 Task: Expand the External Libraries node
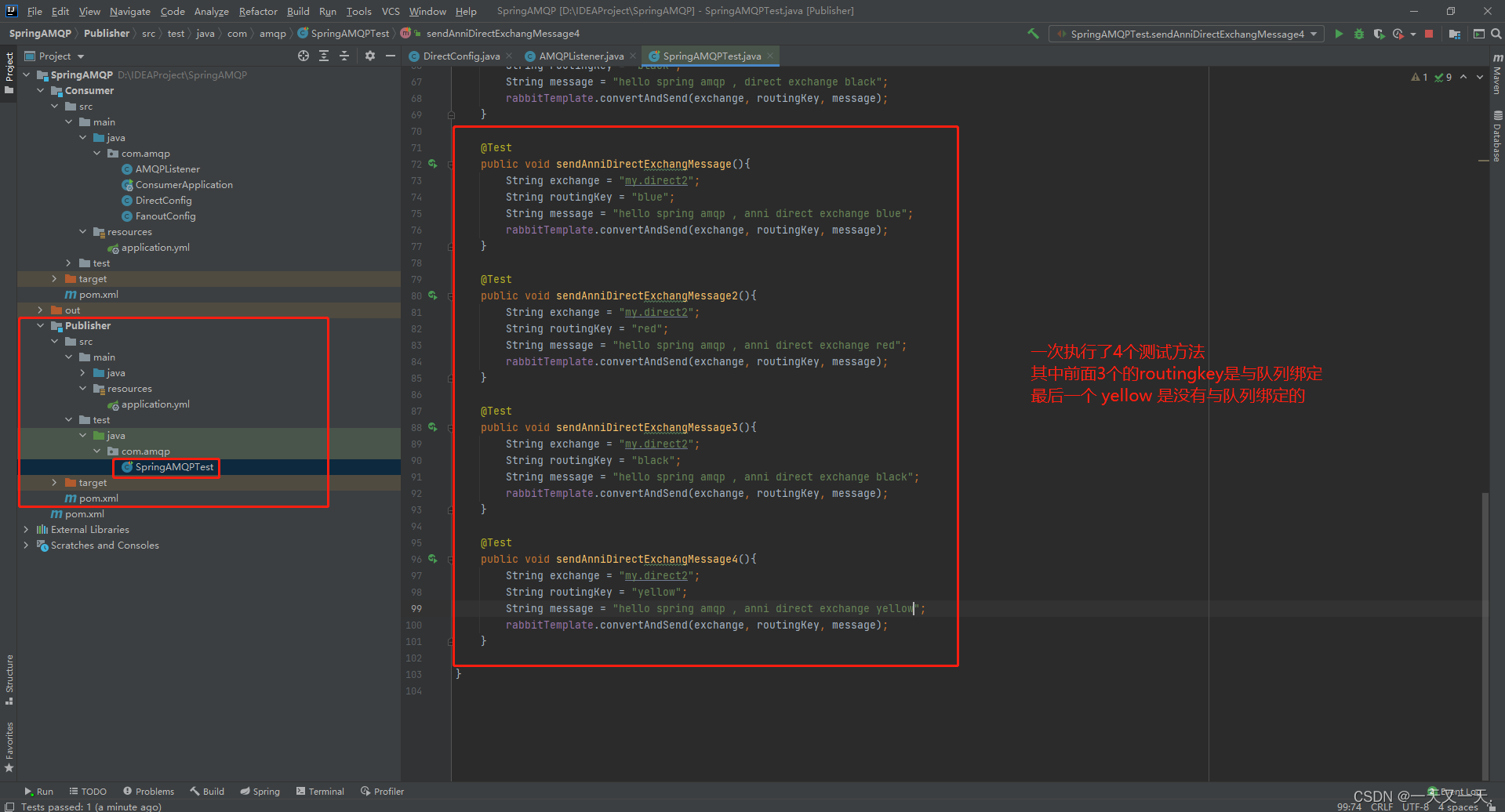pos(27,530)
